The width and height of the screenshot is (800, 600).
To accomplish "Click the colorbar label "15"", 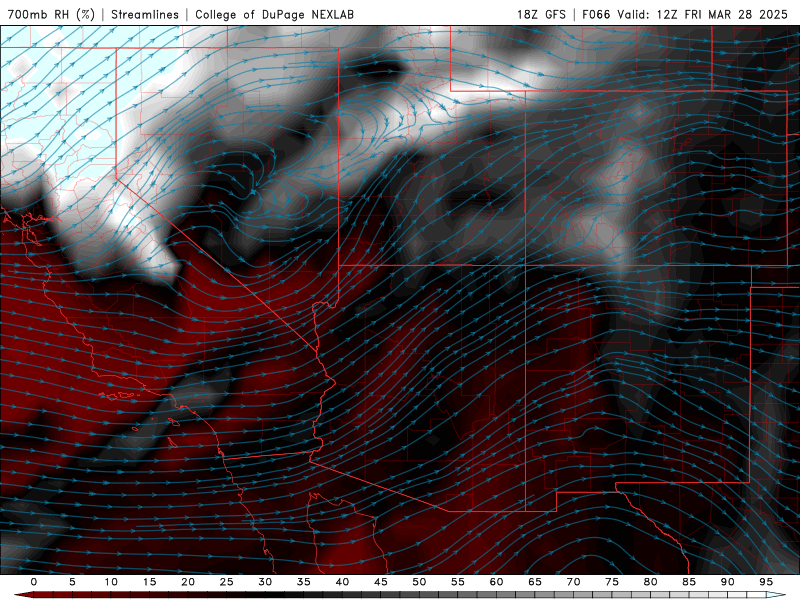I will point(149,582).
